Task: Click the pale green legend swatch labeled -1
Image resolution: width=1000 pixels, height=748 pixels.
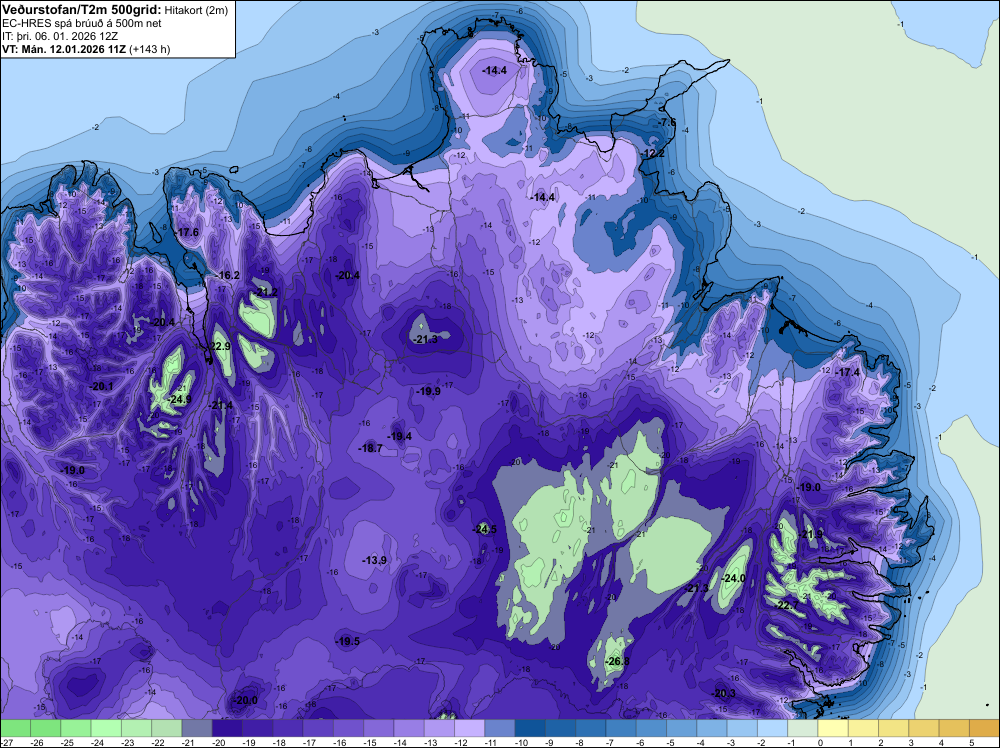Action: (803, 728)
